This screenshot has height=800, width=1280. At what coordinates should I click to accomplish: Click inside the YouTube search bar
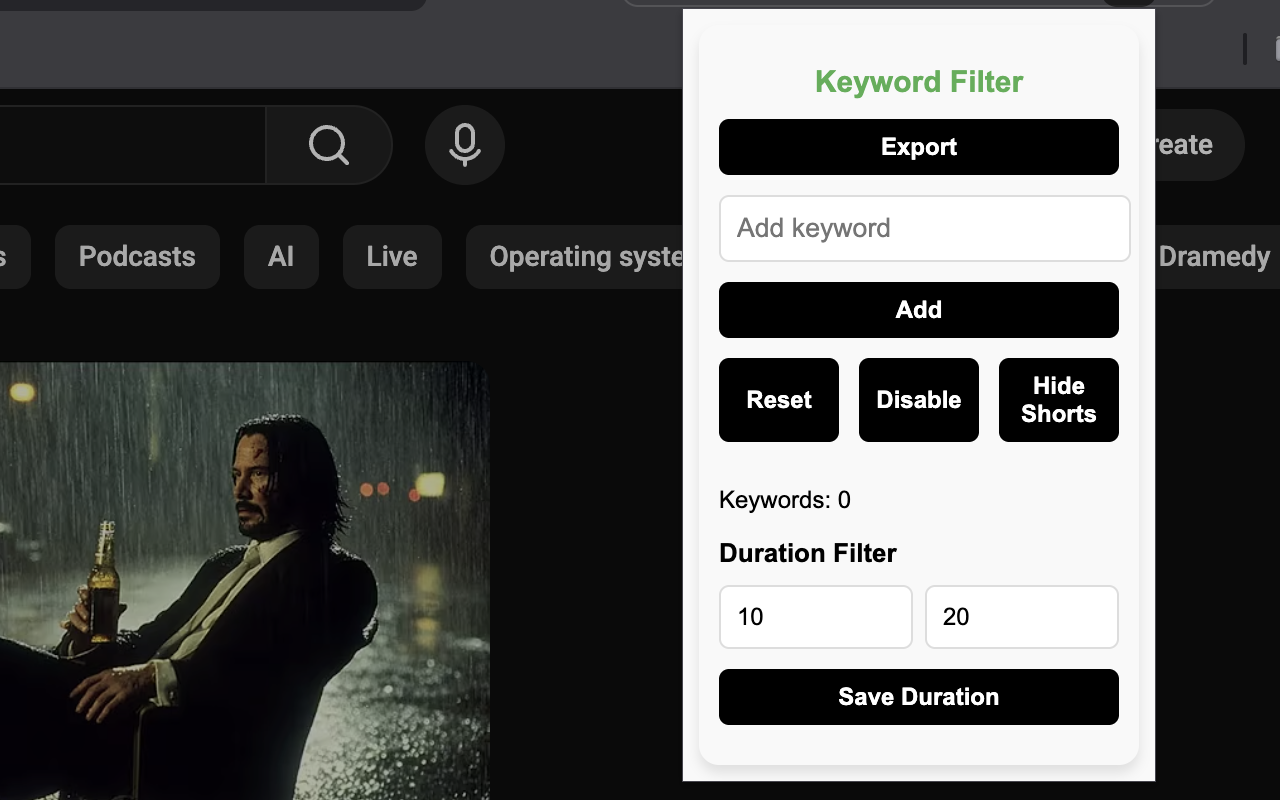pyautogui.click(x=130, y=145)
